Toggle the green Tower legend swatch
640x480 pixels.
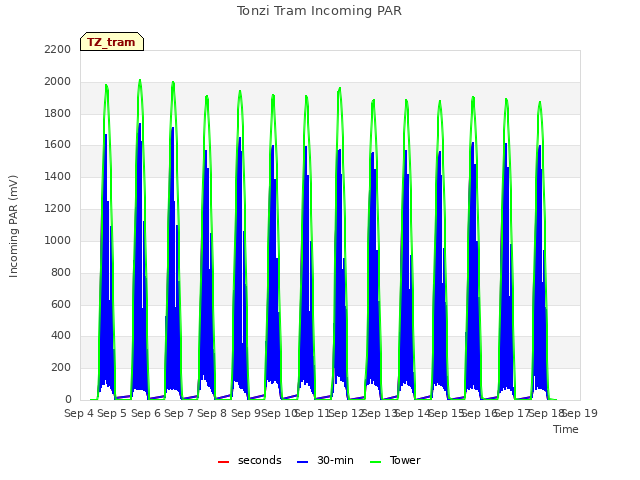click(x=375, y=462)
